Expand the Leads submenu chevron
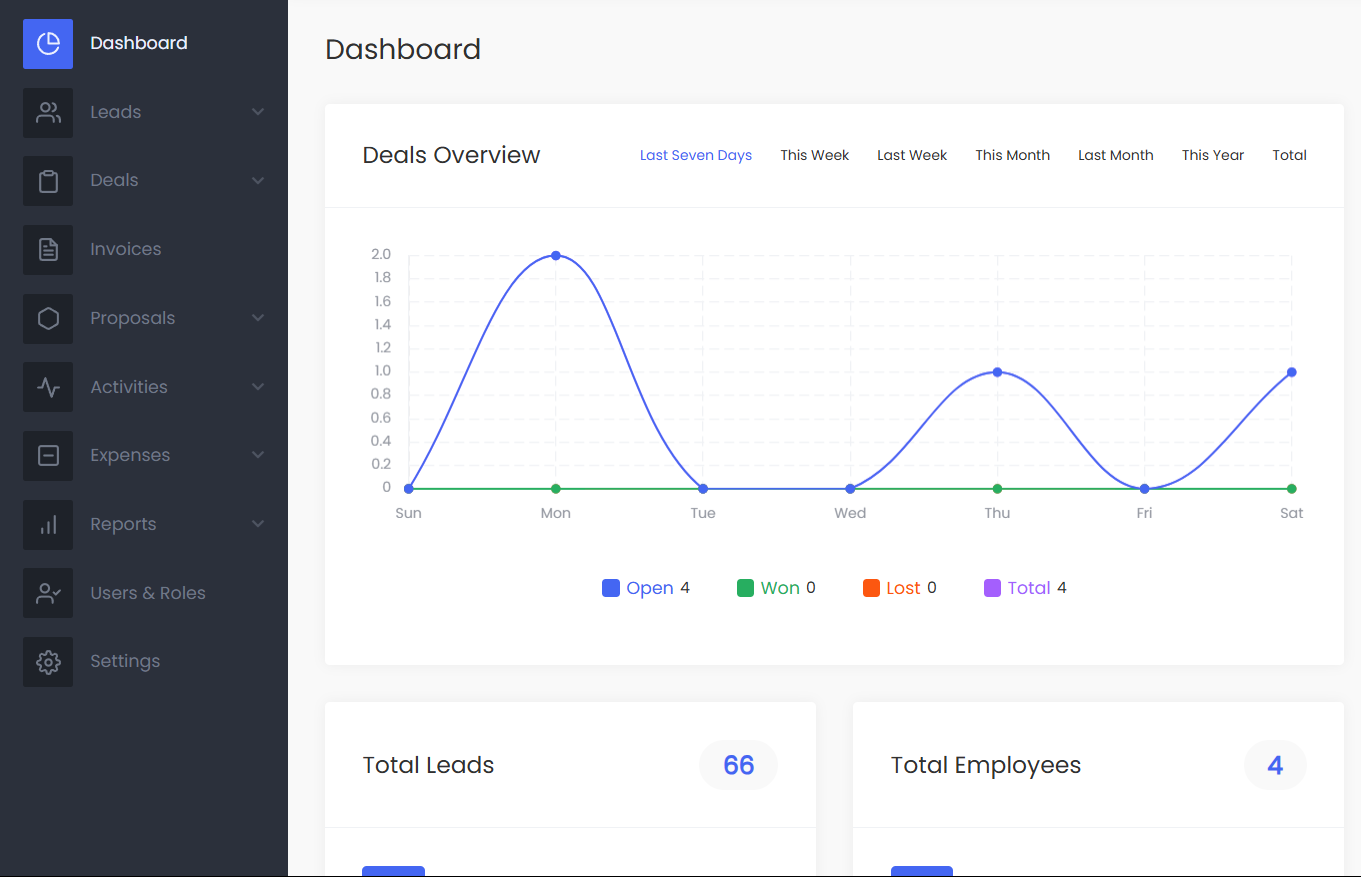The image size is (1361, 877). pyautogui.click(x=258, y=112)
